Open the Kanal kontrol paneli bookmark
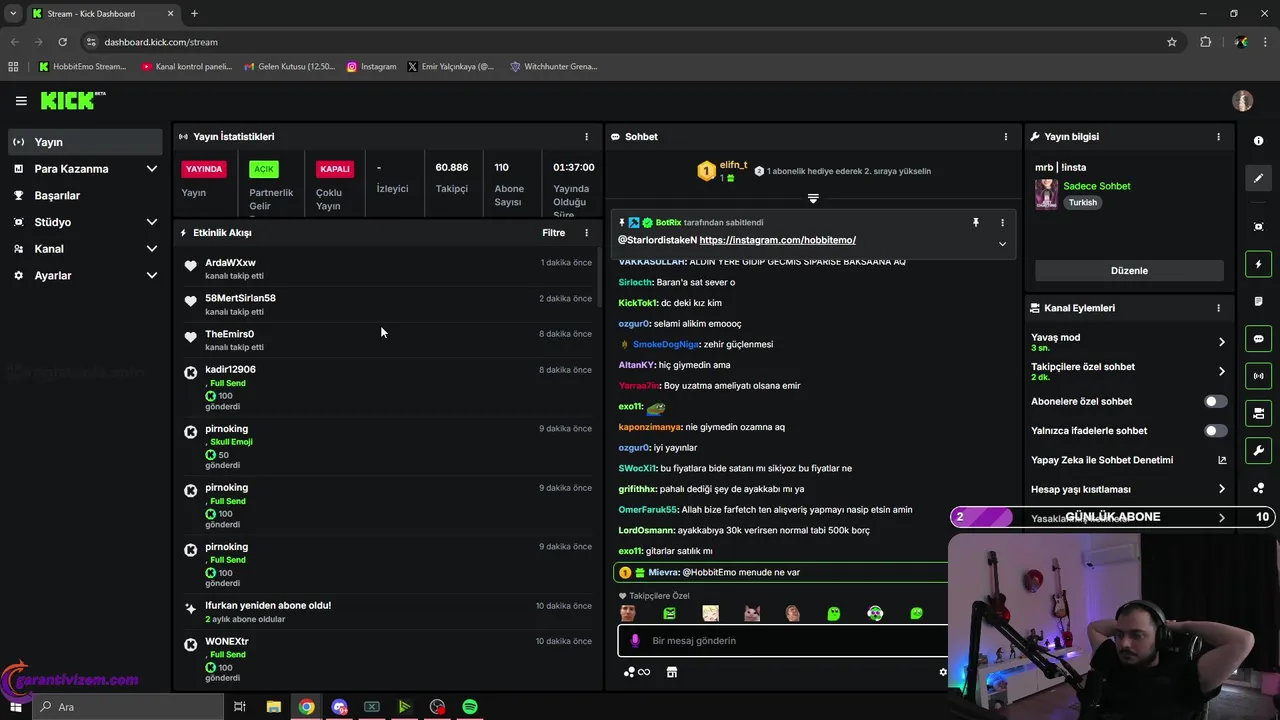The width and height of the screenshot is (1280, 720). pyautogui.click(x=187, y=67)
